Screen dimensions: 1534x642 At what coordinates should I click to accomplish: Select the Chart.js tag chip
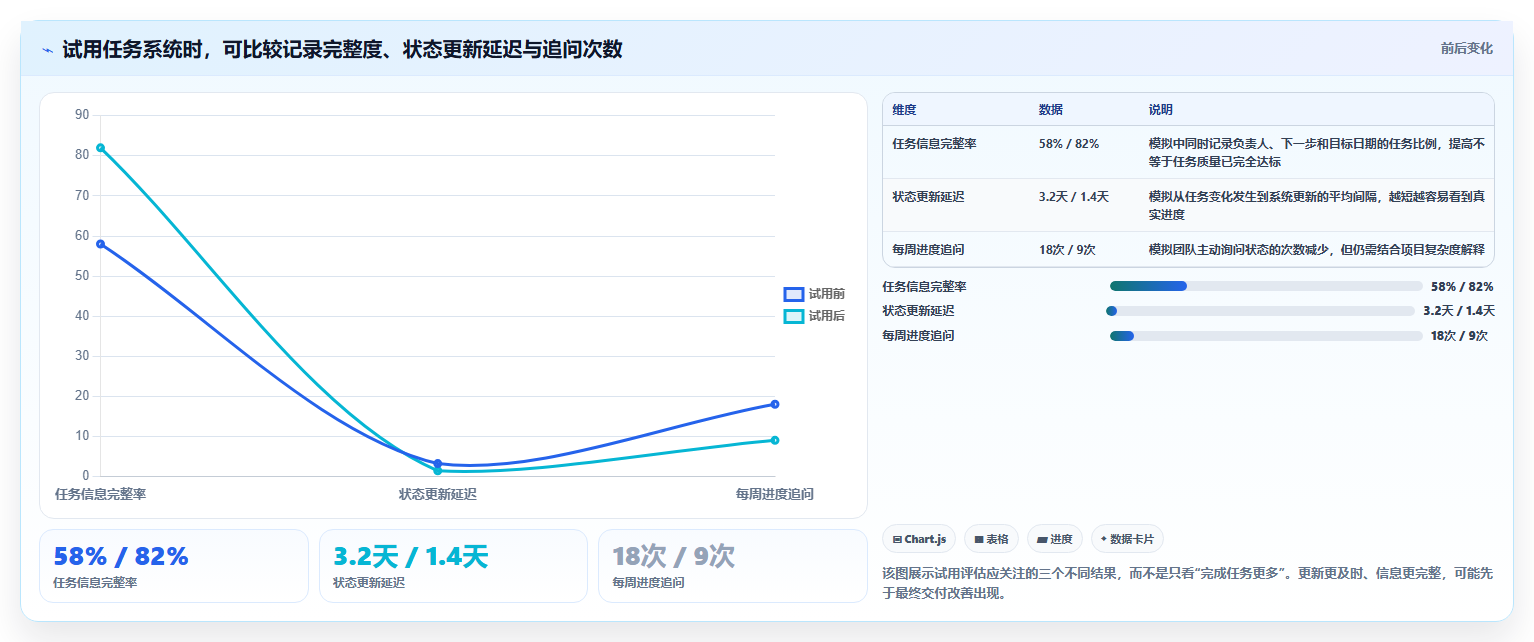[x=919, y=539]
